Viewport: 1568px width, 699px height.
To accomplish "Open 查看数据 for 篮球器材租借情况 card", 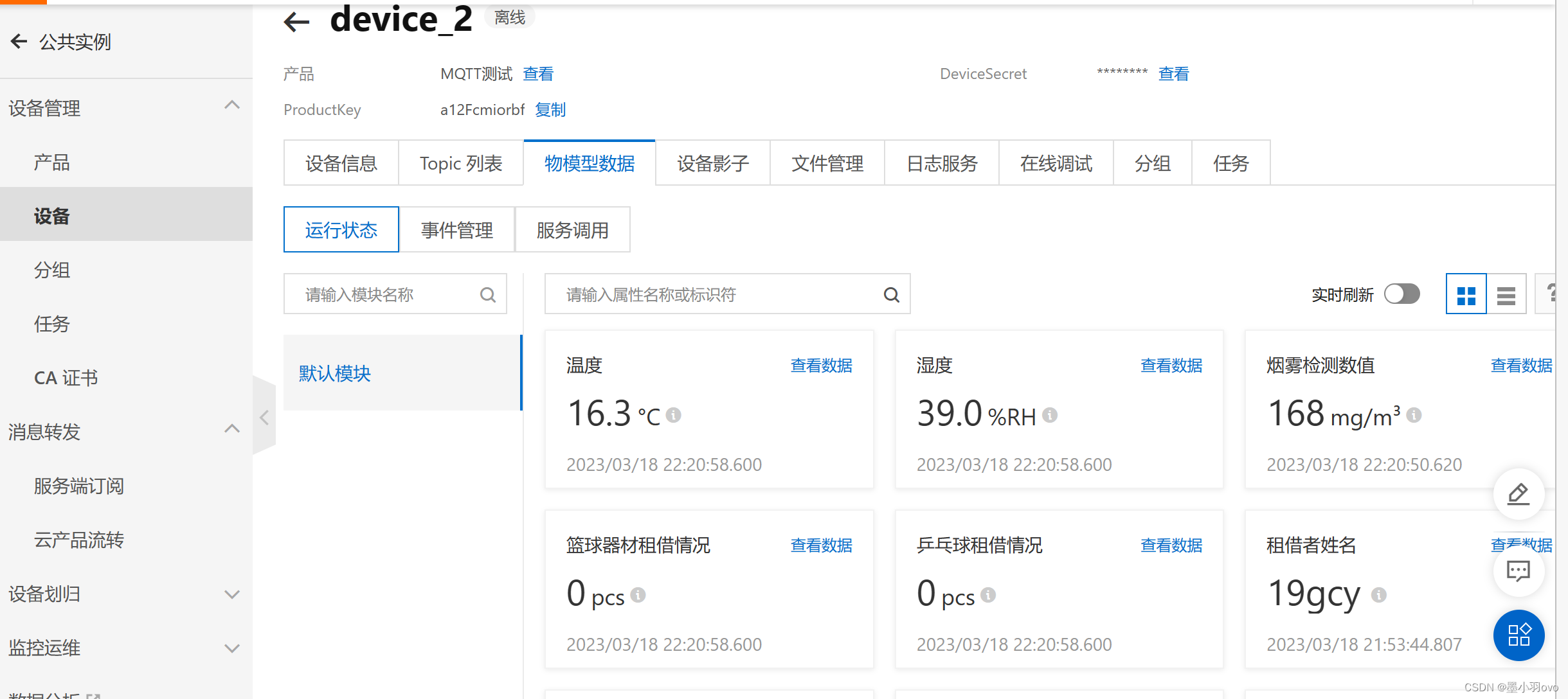I will click(822, 545).
